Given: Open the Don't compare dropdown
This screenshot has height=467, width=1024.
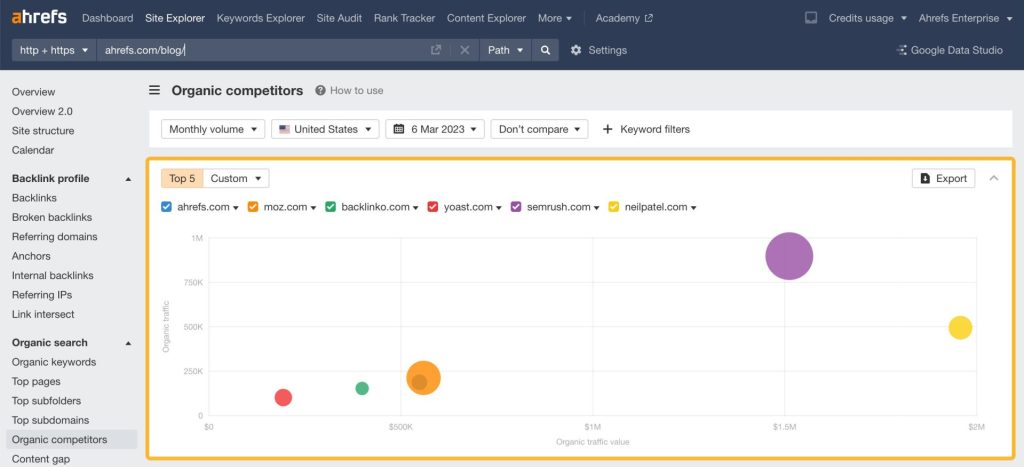Looking at the screenshot, I should [539, 129].
